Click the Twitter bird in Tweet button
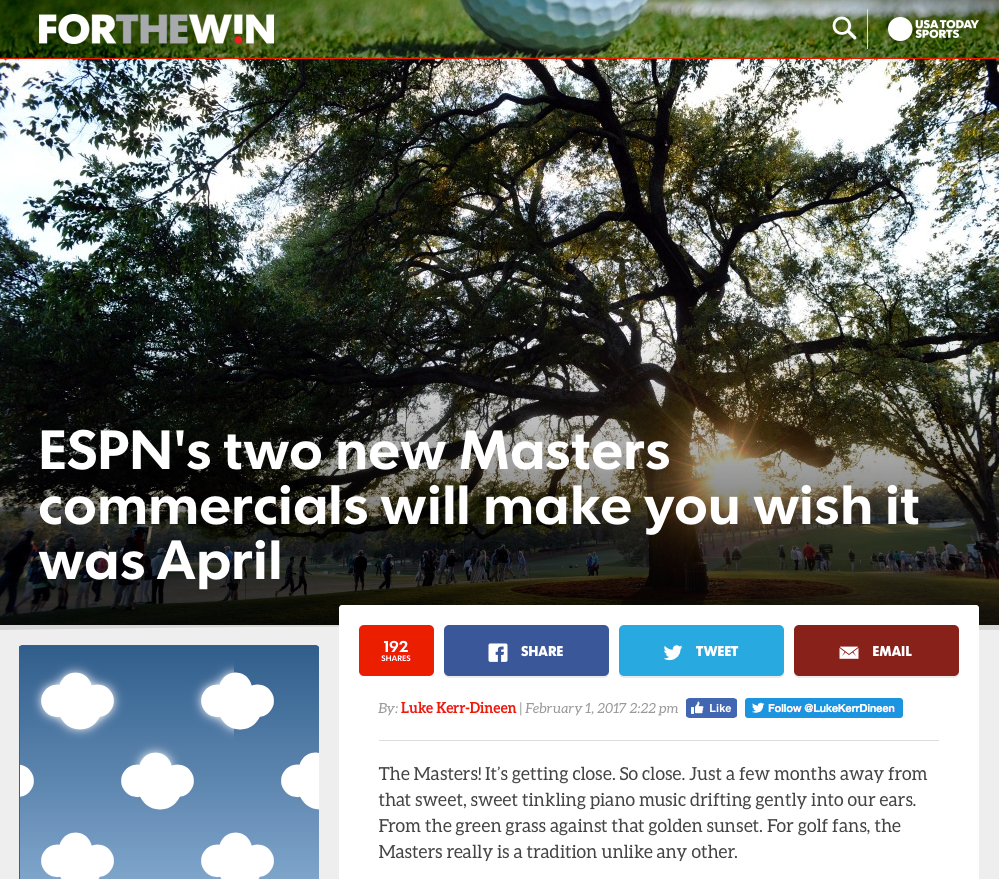The width and height of the screenshot is (999, 879). (x=673, y=652)
